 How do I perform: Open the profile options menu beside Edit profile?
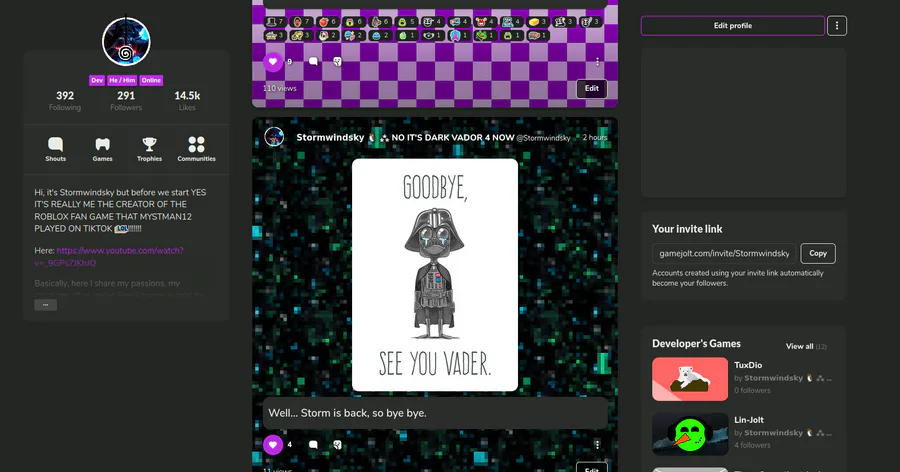[x=837, y=26]
